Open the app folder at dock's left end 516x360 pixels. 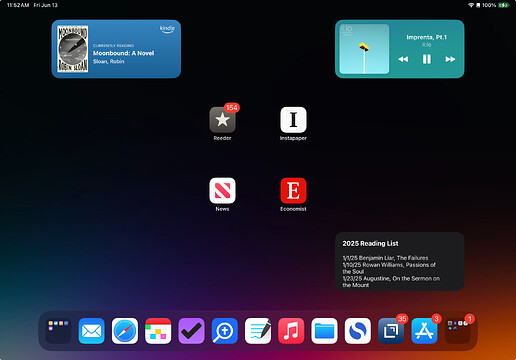pos(58,331)
